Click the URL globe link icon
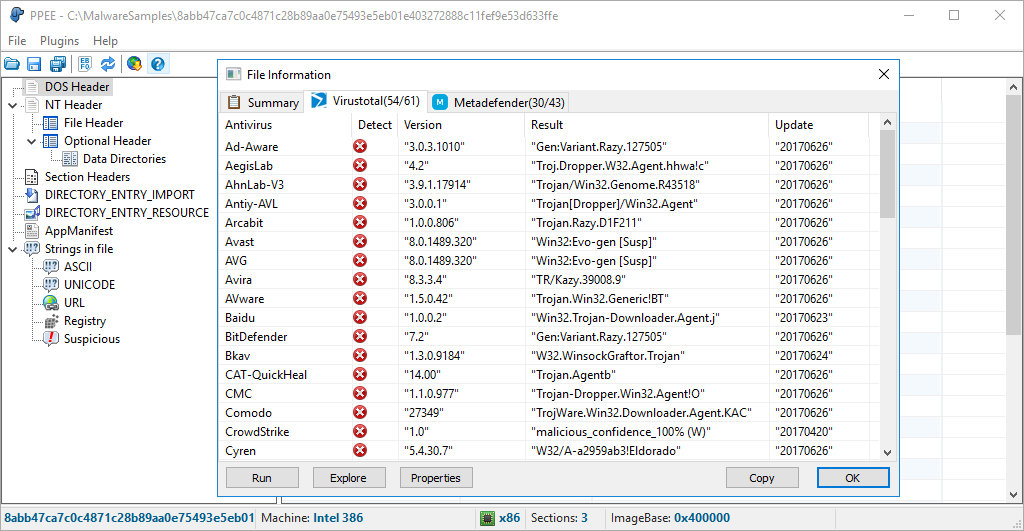This screenshot has width=1024, height=531. [x=50, y=302]
